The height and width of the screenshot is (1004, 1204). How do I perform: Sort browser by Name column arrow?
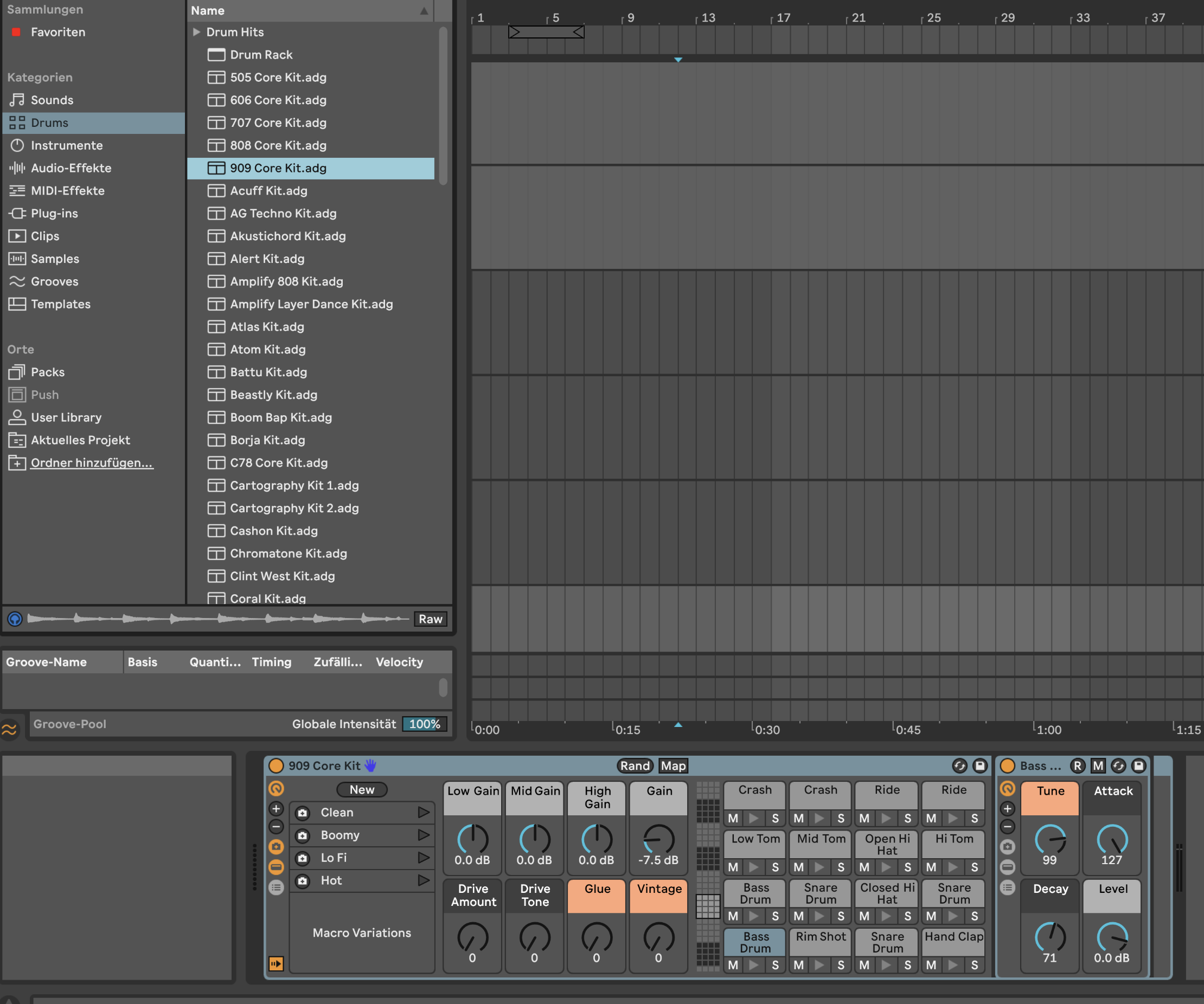(x=424, y=11)
